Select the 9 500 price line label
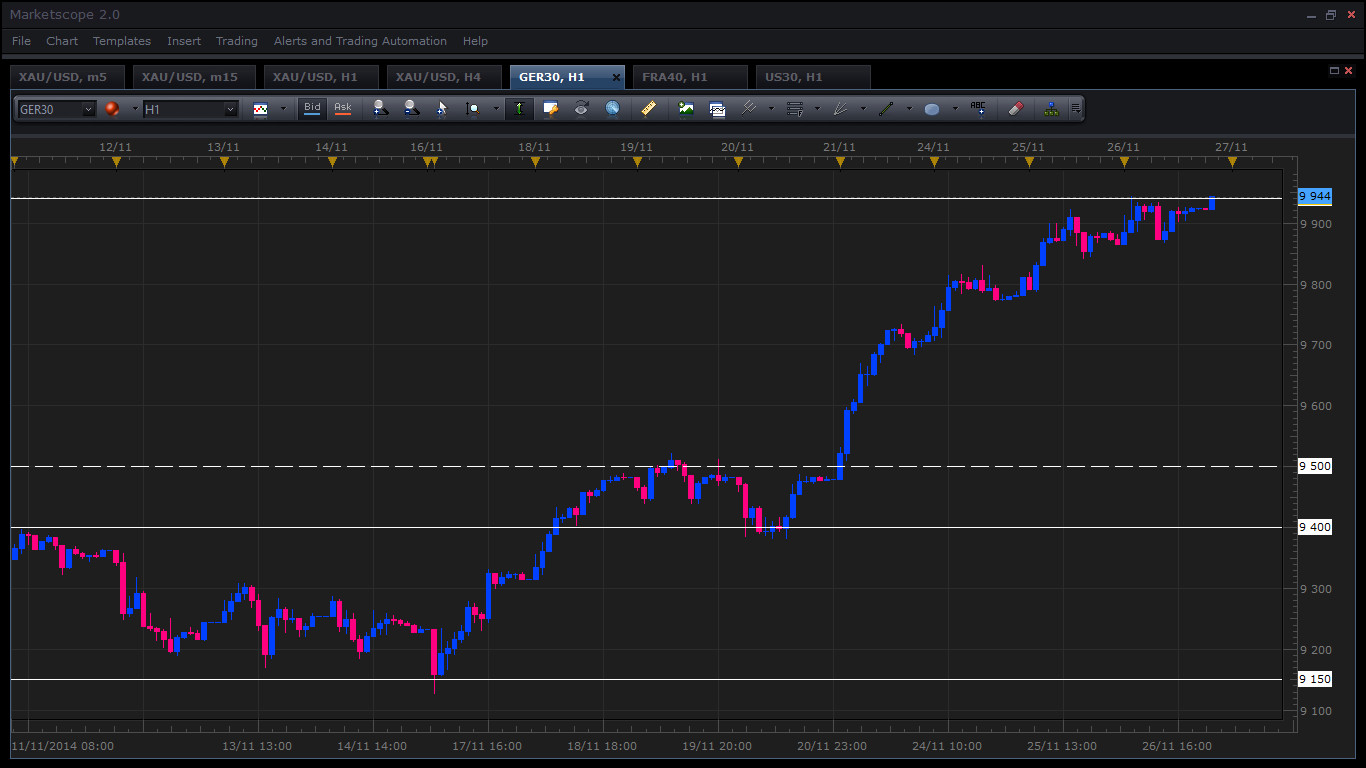This screenshot has height=768, width=1366. coord(1315,466)
